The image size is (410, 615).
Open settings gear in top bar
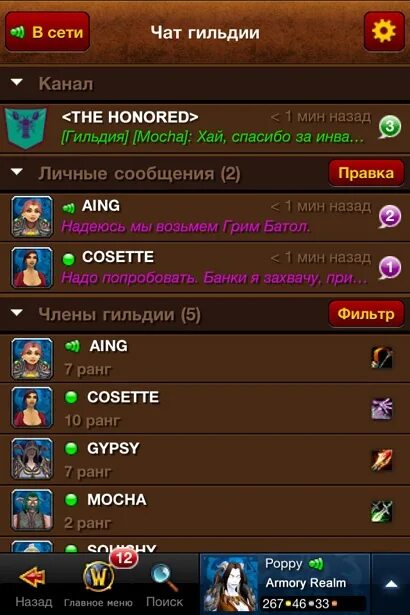click(x=384, y=31)
